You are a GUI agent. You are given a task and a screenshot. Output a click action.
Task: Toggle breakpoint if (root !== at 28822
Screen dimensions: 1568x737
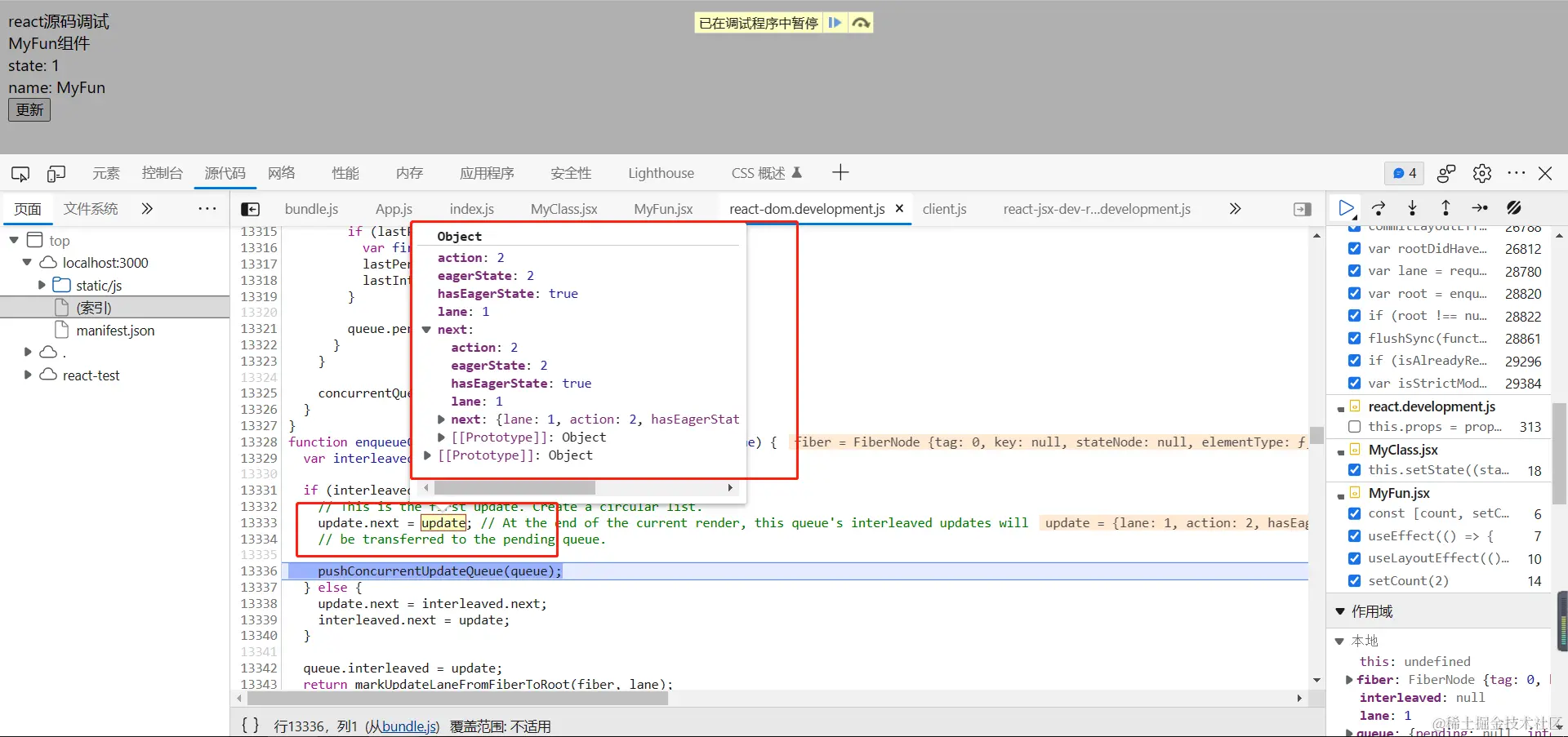pos(1355,316)
